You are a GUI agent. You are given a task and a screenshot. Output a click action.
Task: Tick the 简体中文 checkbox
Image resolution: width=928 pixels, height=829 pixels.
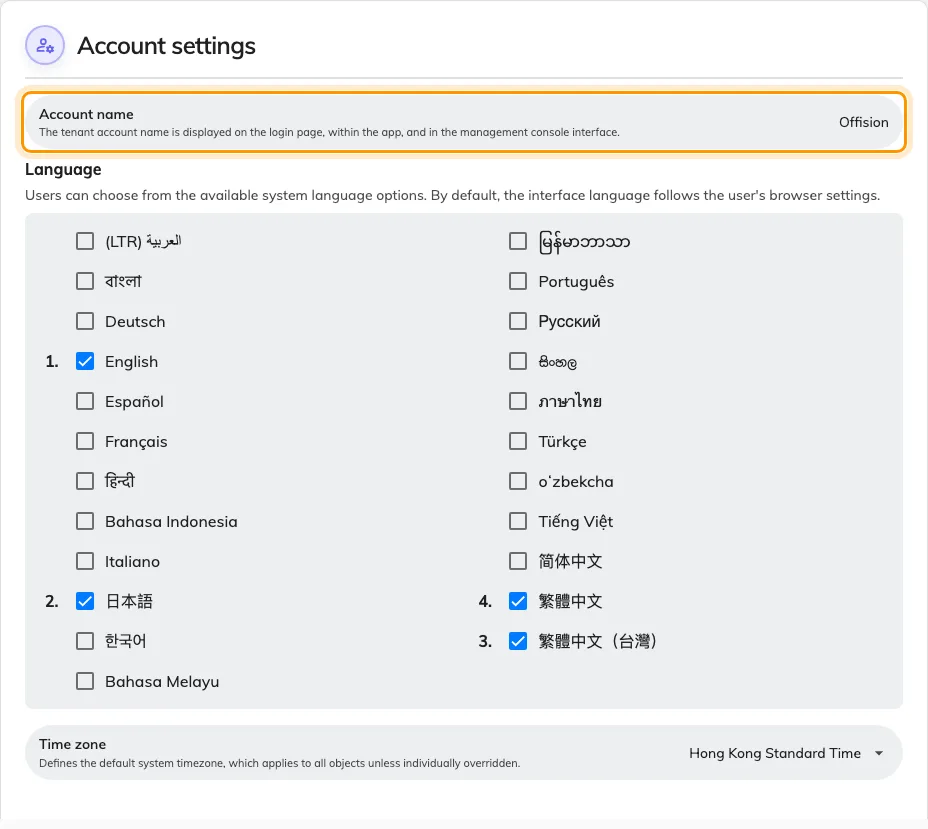tap(518, 562)
